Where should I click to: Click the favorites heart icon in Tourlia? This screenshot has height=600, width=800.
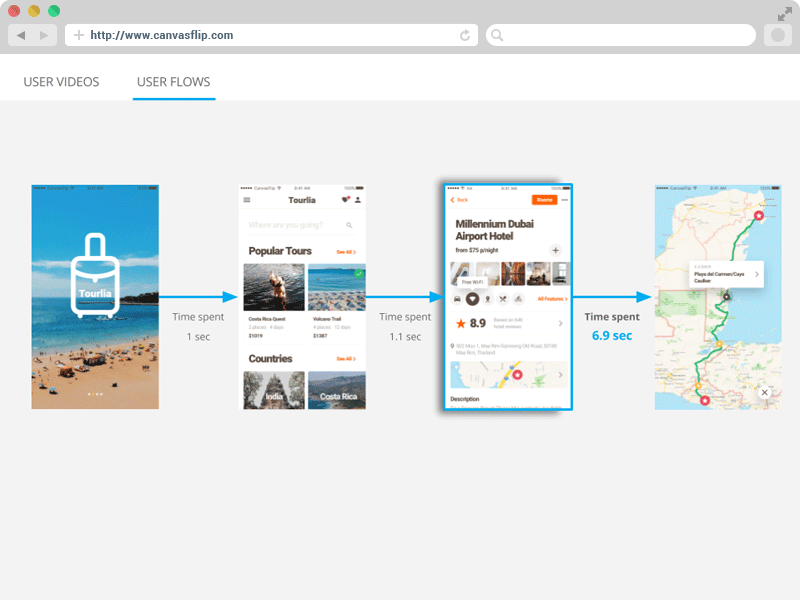[x=343, y=198]
